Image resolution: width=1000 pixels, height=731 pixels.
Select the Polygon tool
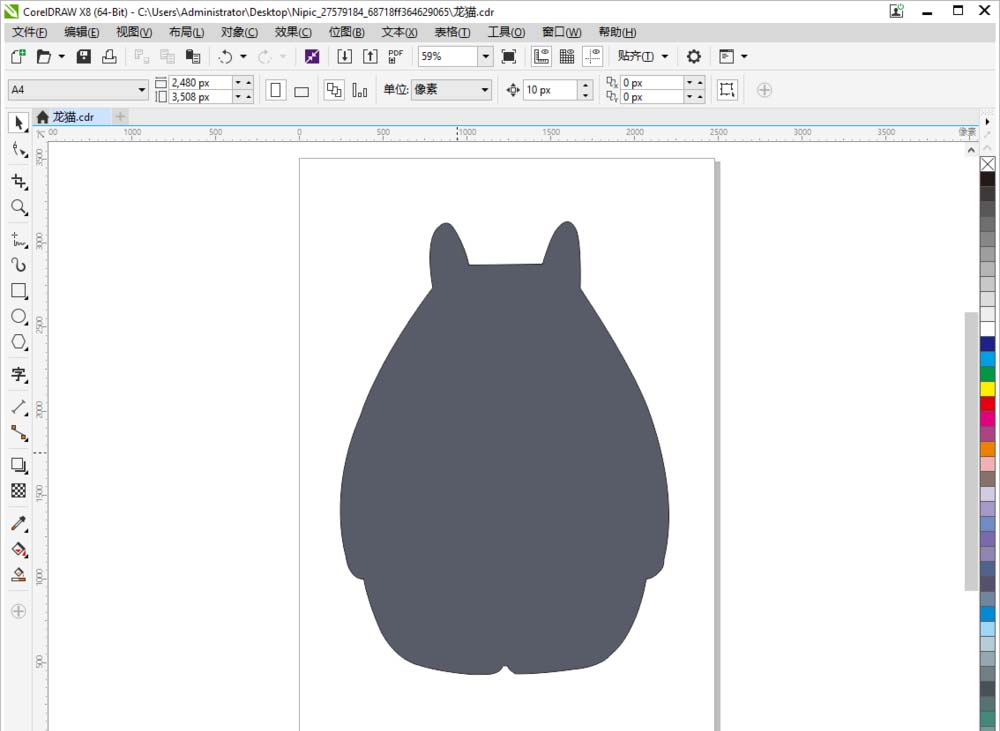tap(17, 343)
